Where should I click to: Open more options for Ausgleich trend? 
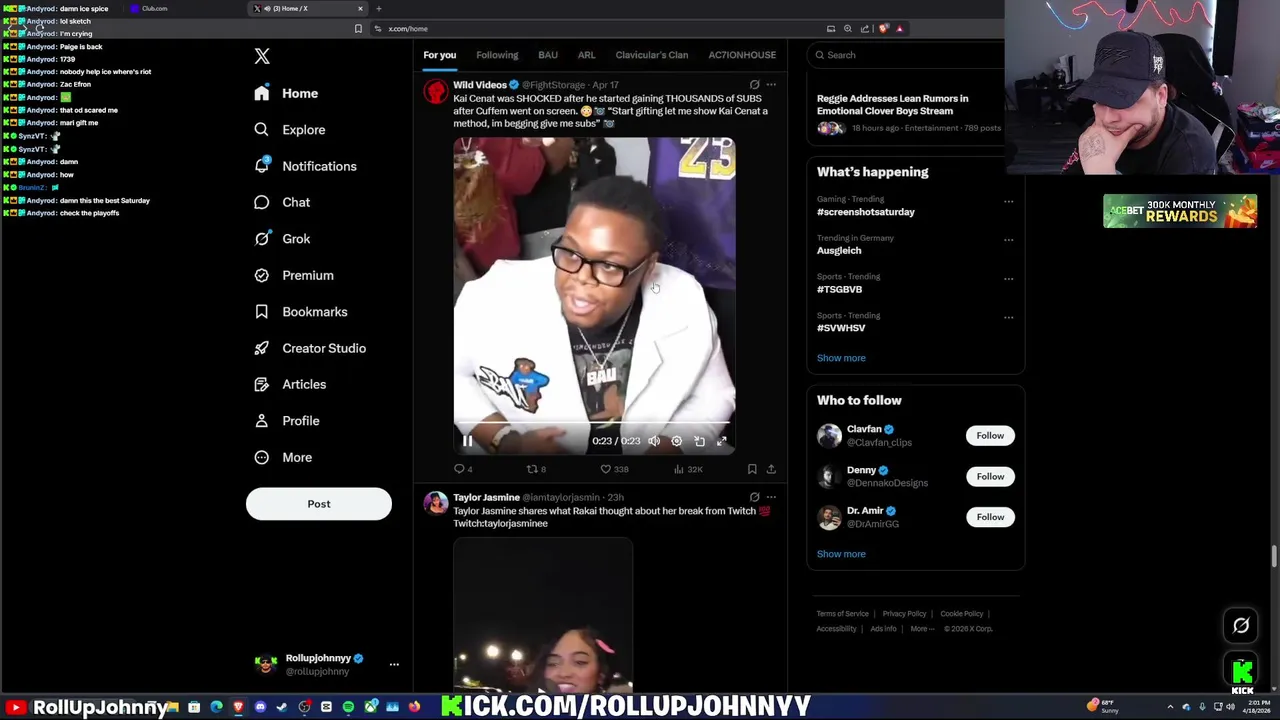click(x=1008, y=240)
